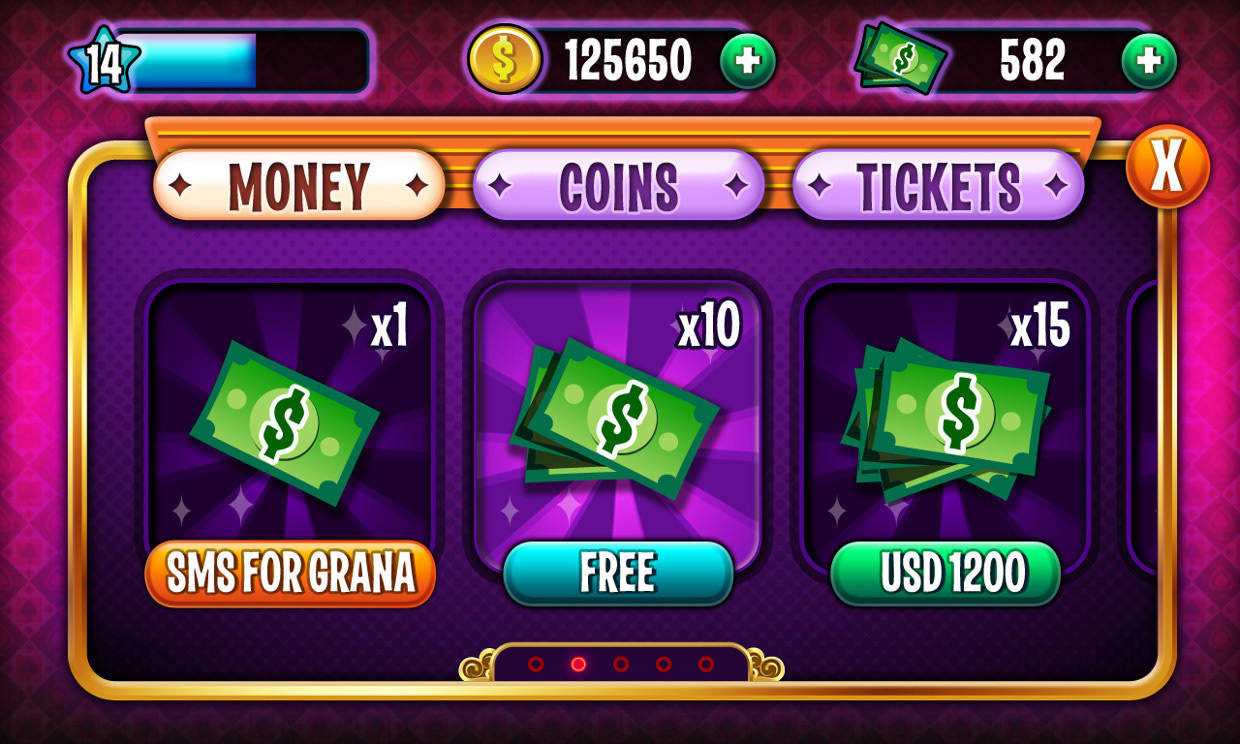Go to first page indicator dot
Screen dimensions: 1240x744
[536, 664]
